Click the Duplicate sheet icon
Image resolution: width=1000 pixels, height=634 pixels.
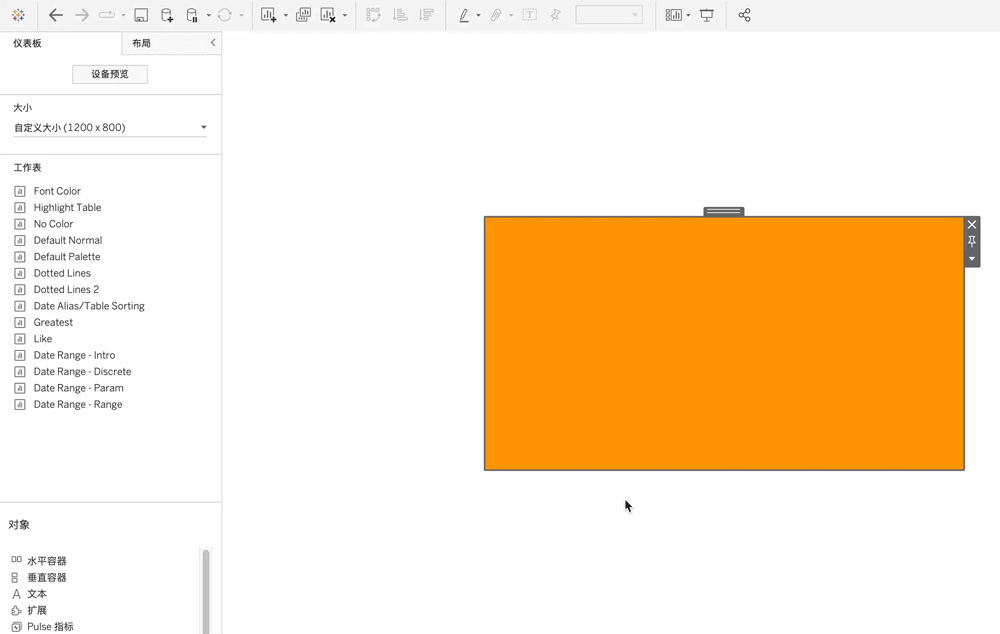pos(303,15)
